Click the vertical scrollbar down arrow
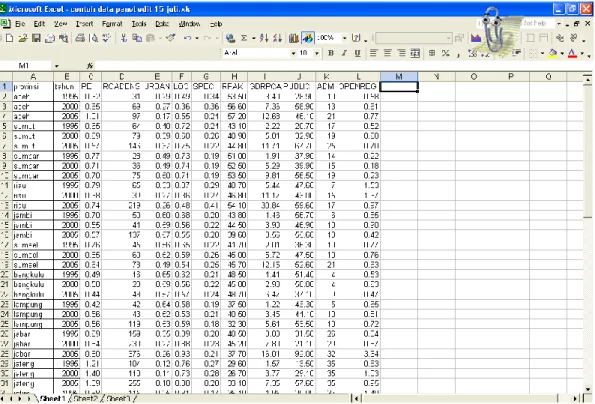Viewport: 595px width, 404px height. click(588, 389)
